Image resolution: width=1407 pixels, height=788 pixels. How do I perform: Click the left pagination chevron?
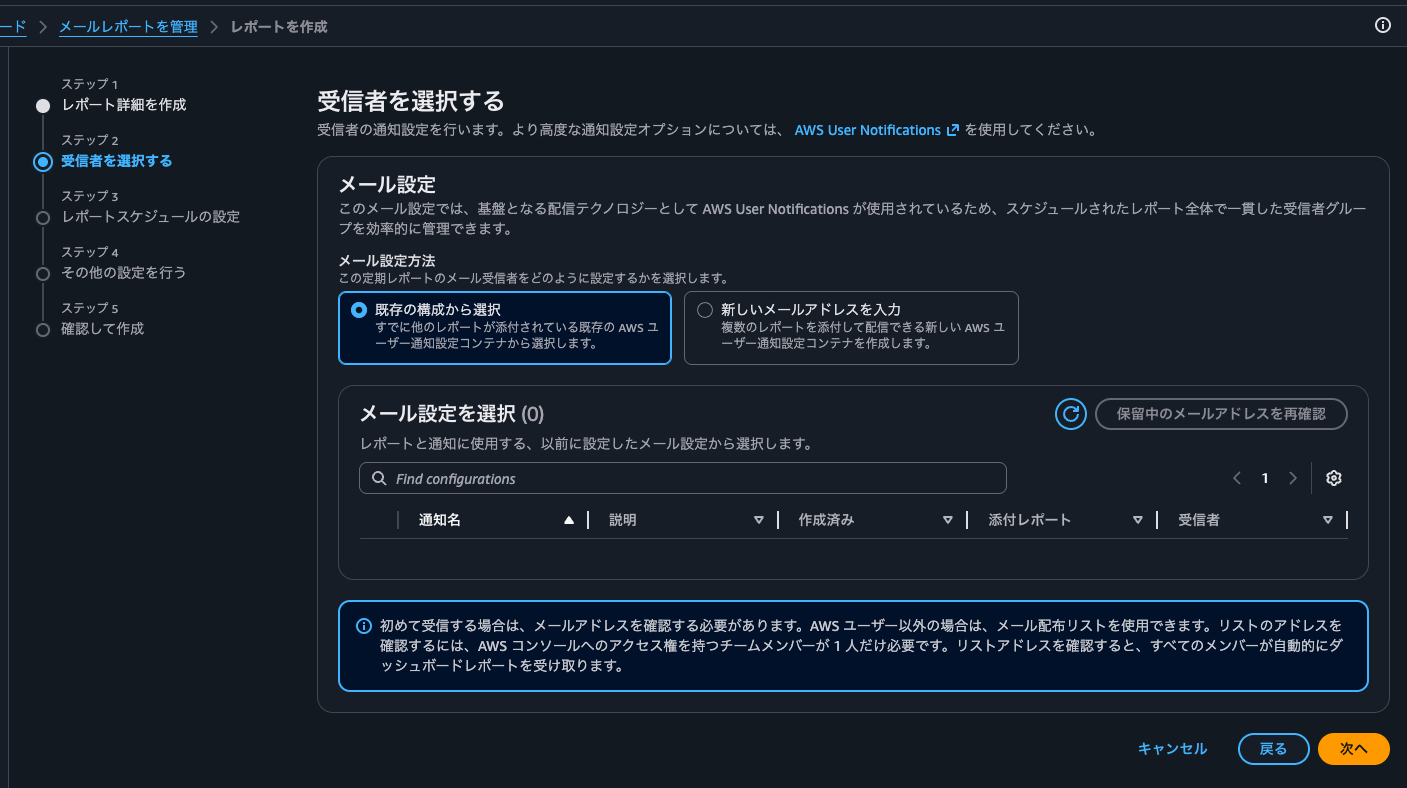[1237, 478]
